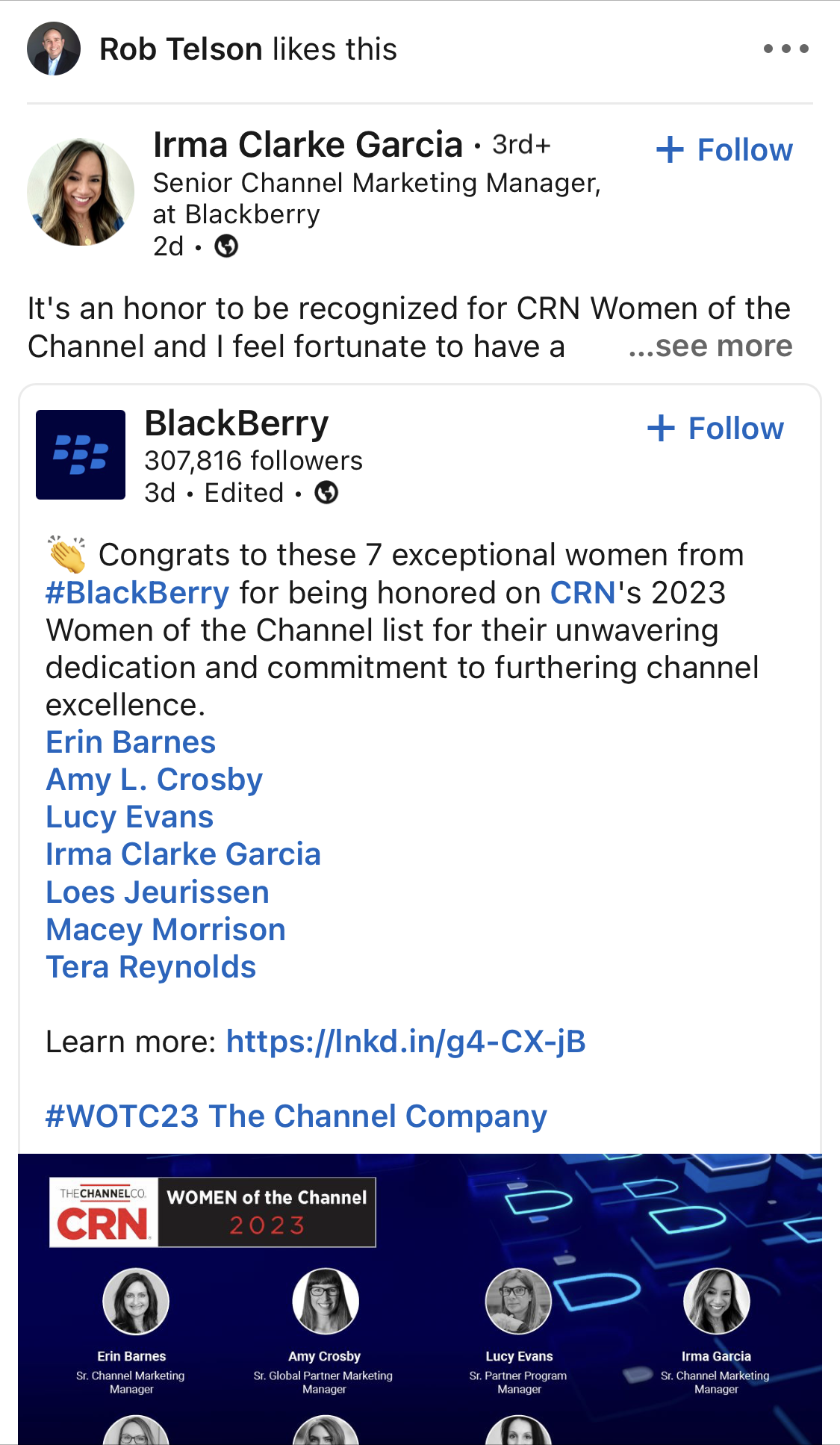Screen dimensions: 840x1445
Task: Follow the BlackBerry company page
Action: click(715, 429)
